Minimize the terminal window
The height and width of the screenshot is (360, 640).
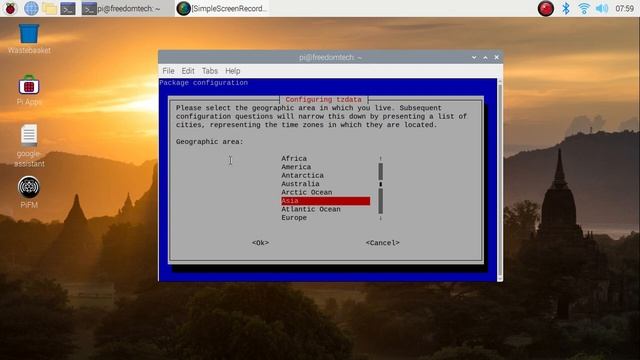click(x=474, y=58)
